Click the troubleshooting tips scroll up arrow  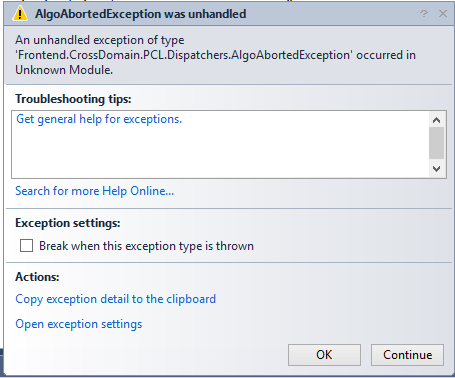point(436,120)
